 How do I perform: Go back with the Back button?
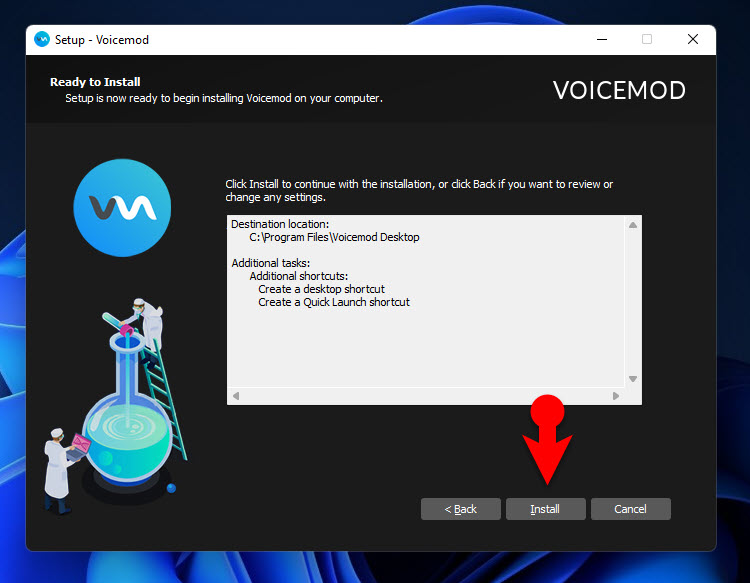point(461,509)
